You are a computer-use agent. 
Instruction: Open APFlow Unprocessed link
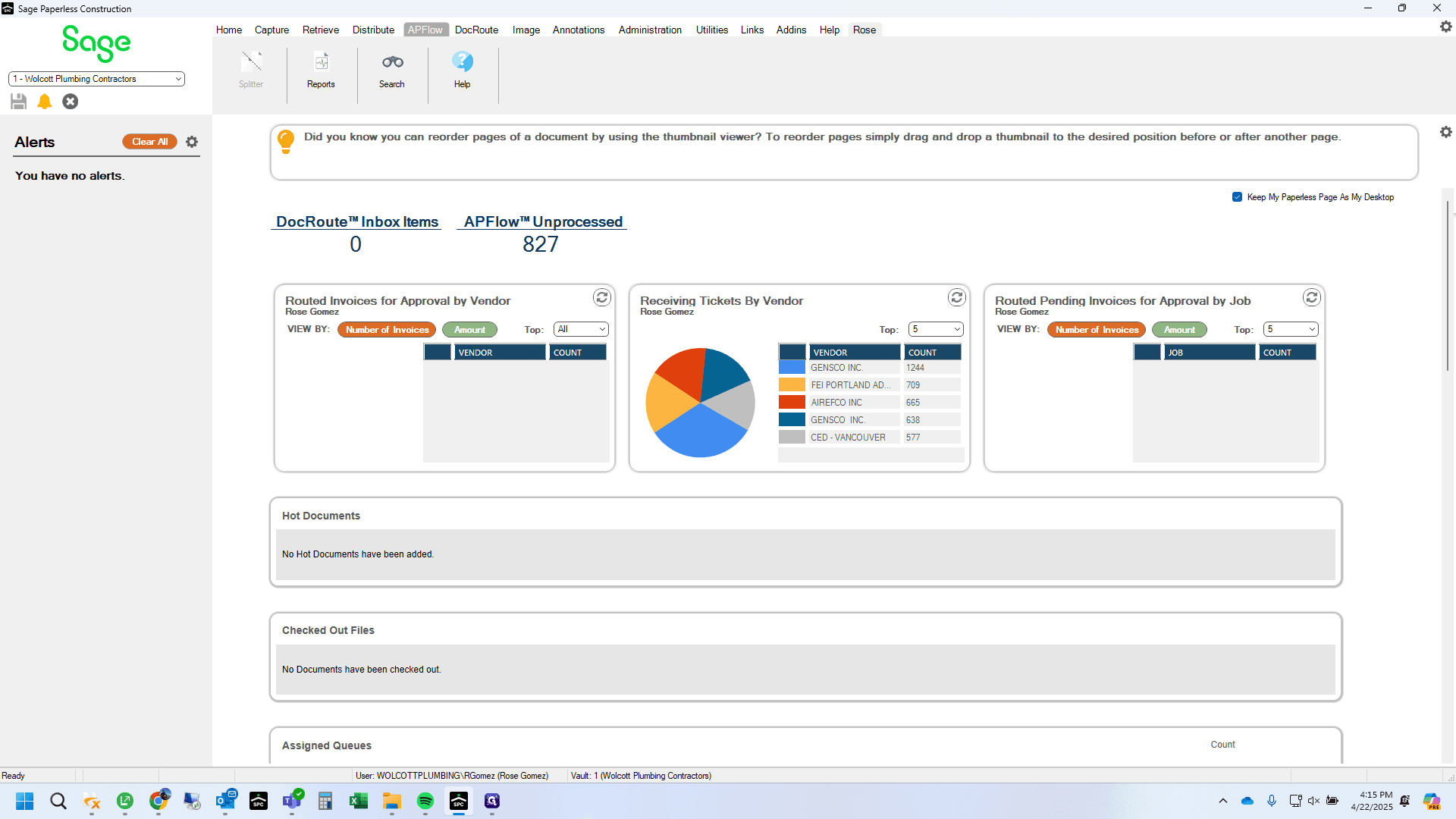(542, 221)
